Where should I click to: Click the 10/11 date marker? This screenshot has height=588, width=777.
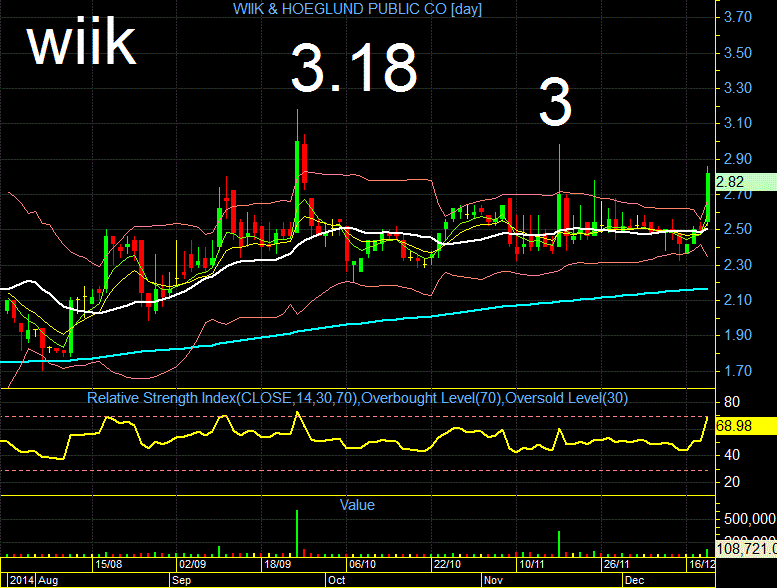pos(532,564)
